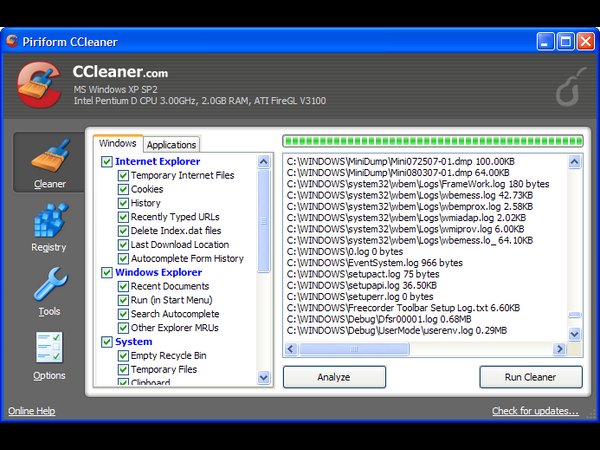
Task: Select the Windows tab
Action: click(x=117, y=144)
